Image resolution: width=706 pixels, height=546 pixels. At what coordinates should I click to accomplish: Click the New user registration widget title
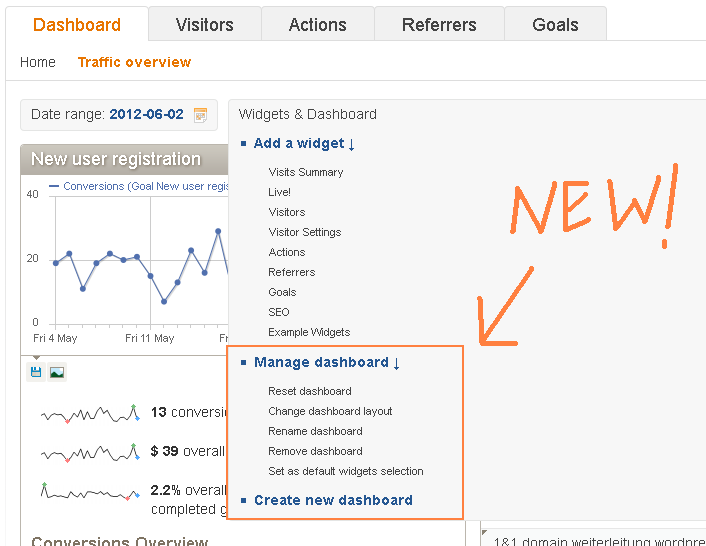click(x=116, y=159)
